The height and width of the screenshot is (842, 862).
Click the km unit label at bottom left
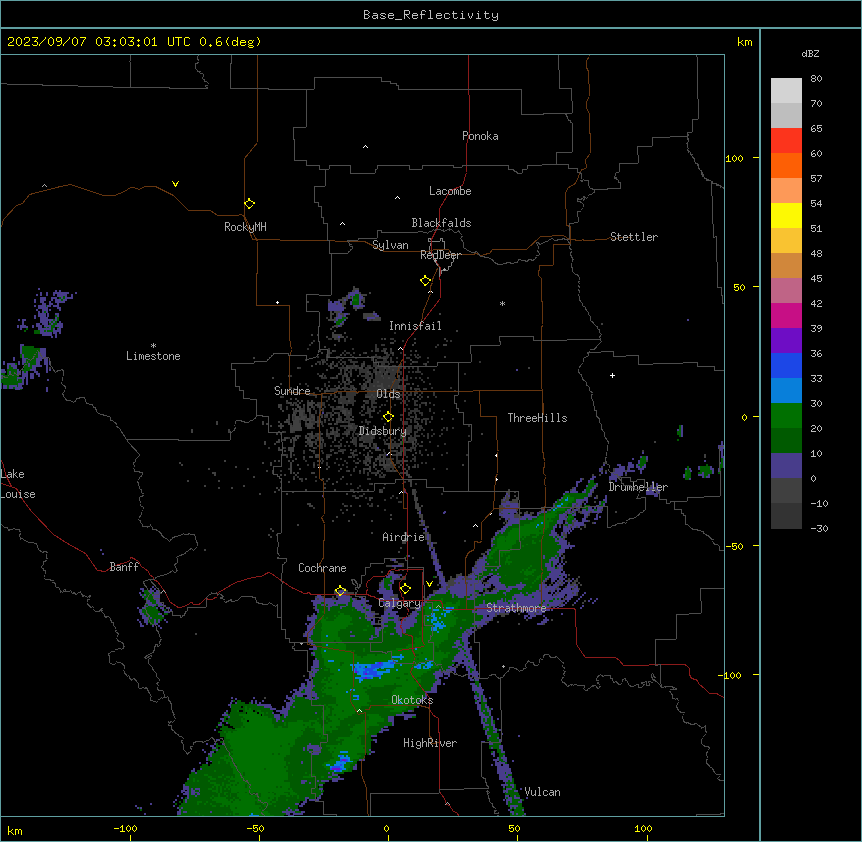(15, 830)
